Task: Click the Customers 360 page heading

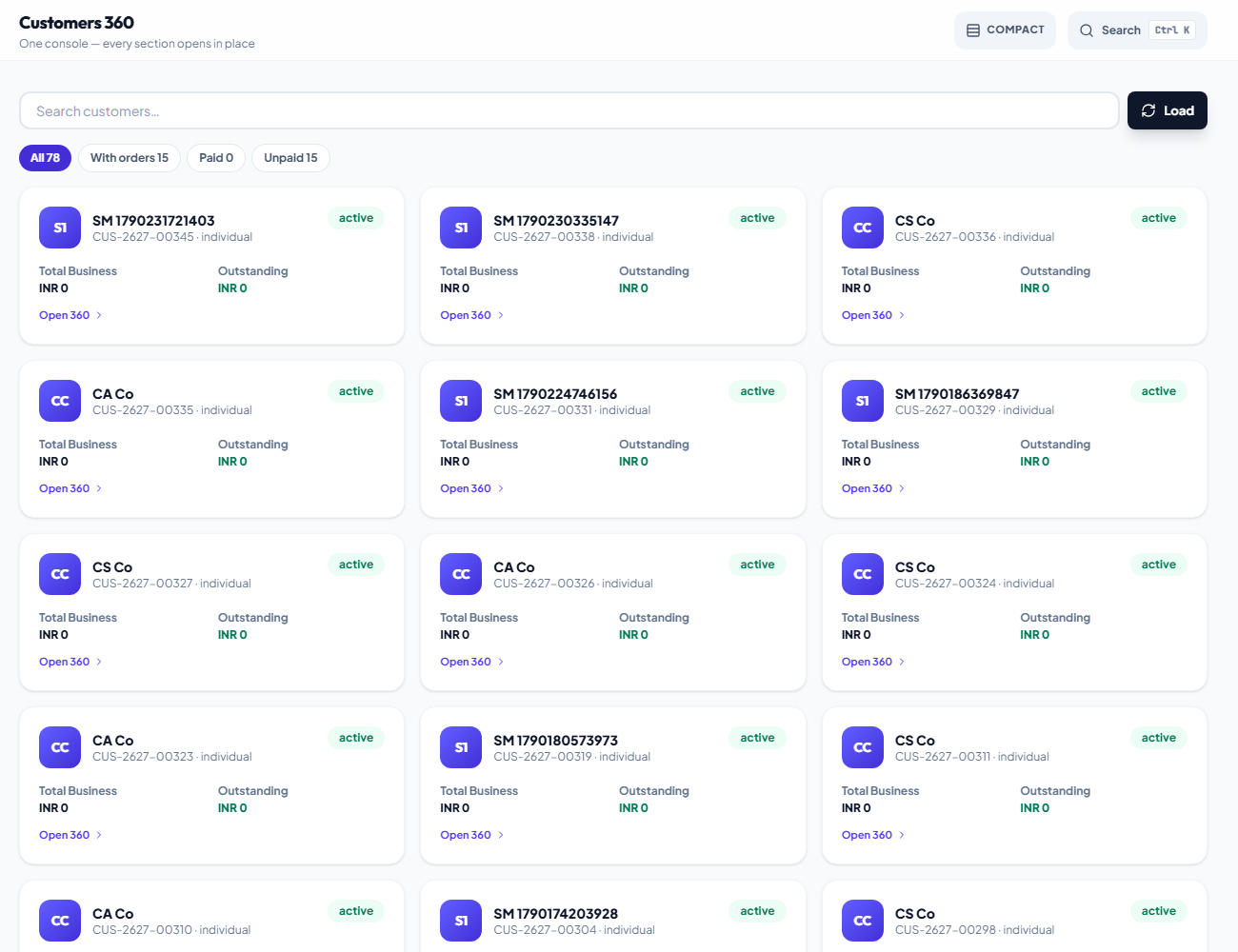Action: coord(76,23)
